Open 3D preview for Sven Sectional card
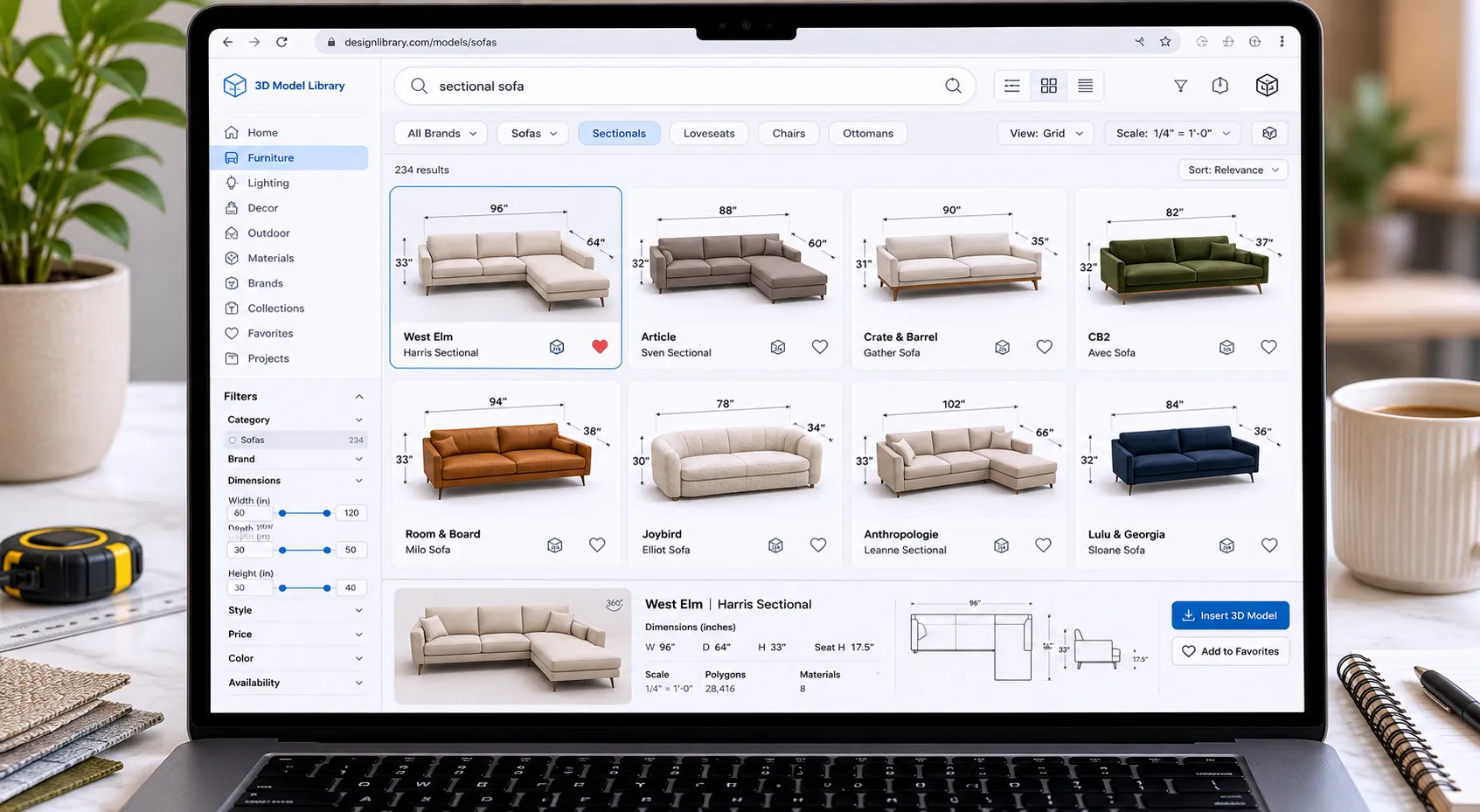The height and width of the screenshot is (812, 1480). [778, 347]
